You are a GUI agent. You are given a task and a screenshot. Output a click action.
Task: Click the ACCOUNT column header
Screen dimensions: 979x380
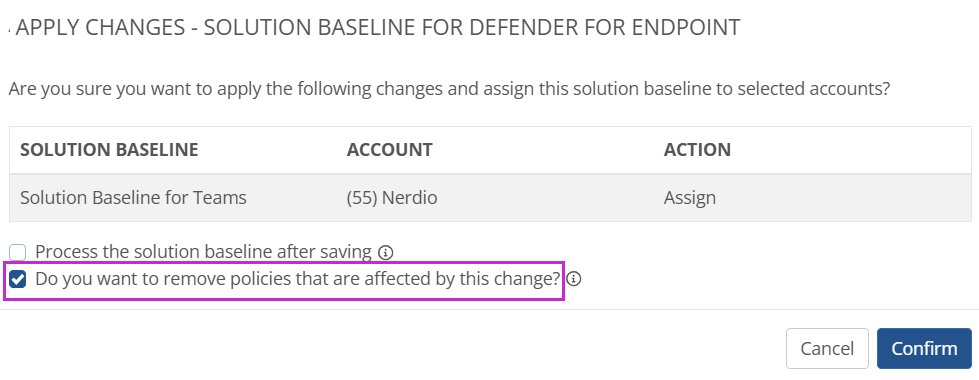(390, 150)
